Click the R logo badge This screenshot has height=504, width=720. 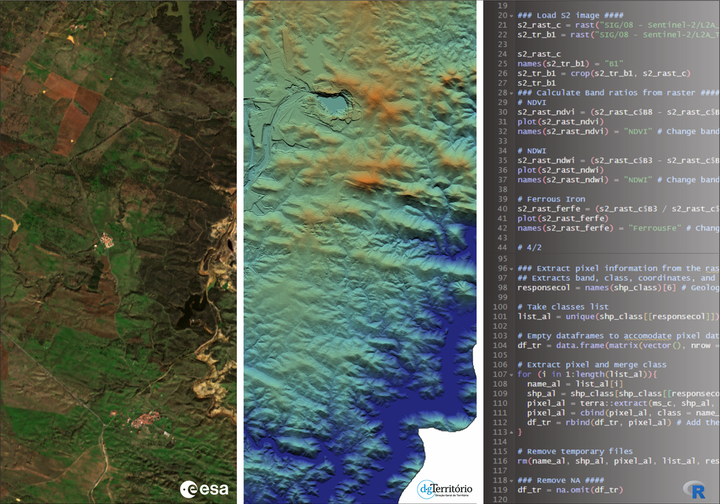click(695, 488)
